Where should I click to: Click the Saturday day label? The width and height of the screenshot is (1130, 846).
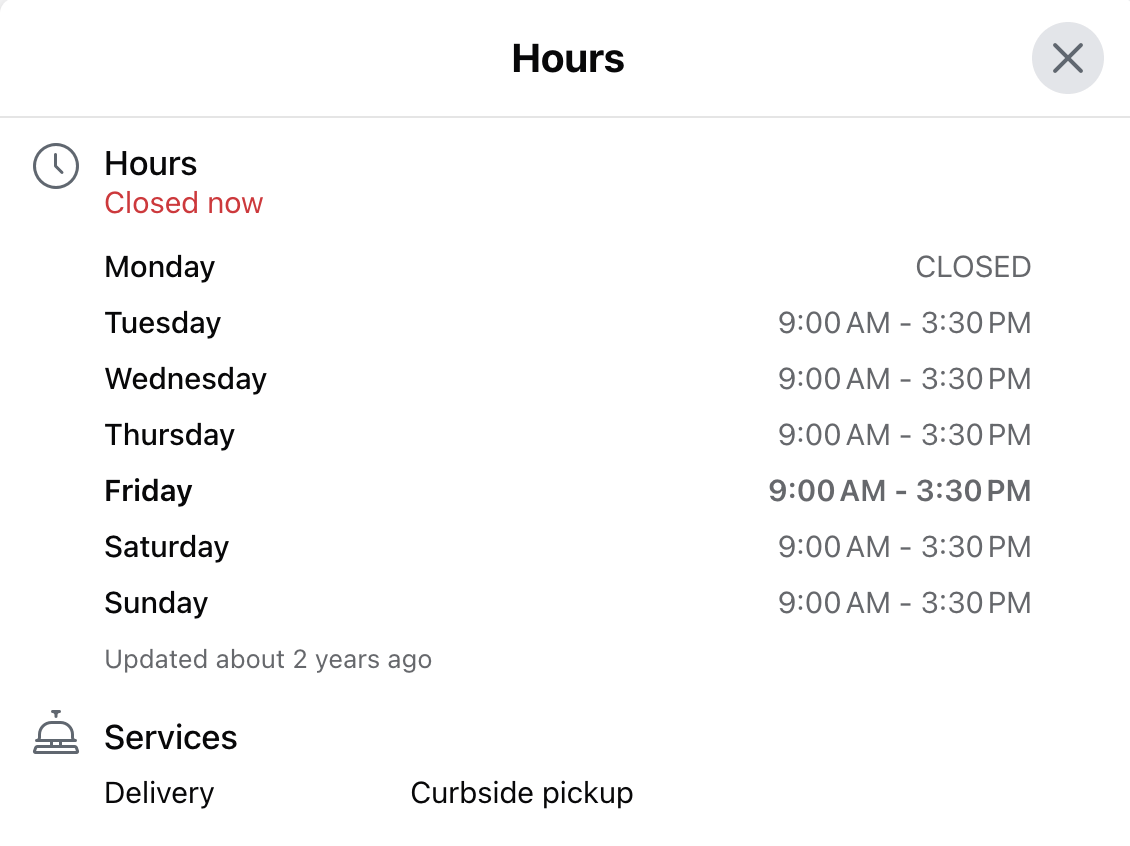166,547
